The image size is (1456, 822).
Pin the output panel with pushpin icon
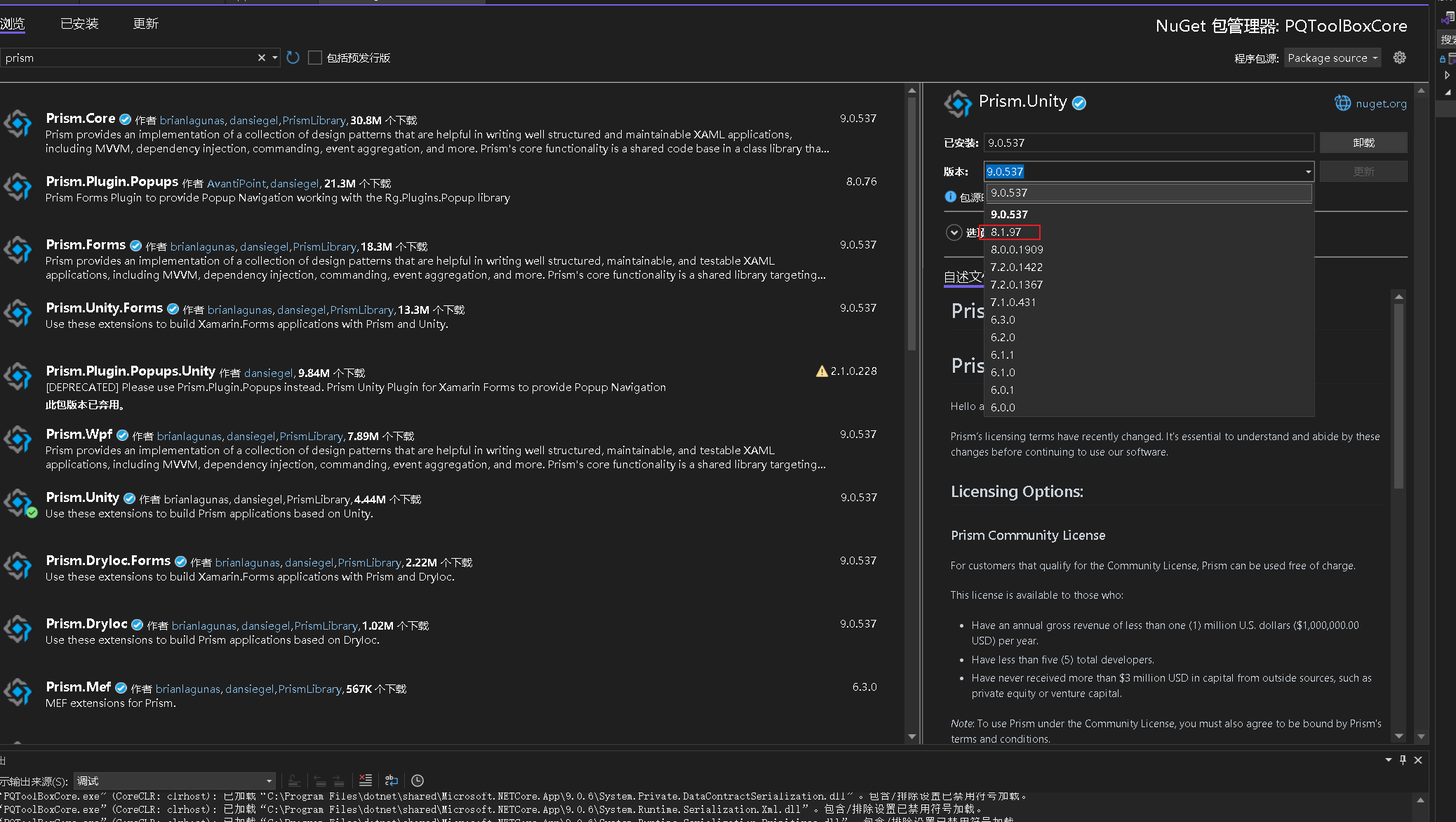pos(1403,760)
